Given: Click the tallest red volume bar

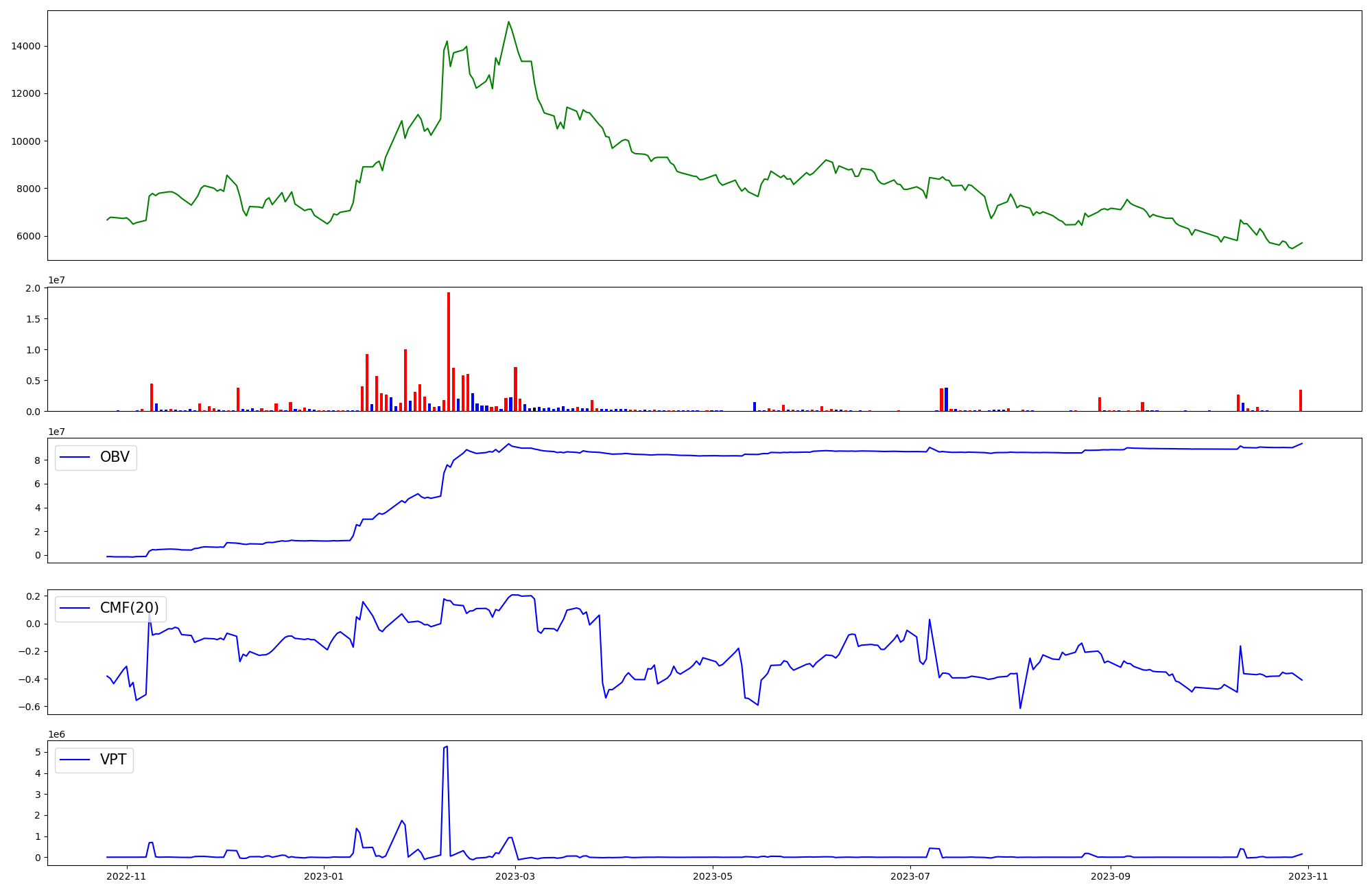Looking at the screenshot, I should [x=449, y=351].
